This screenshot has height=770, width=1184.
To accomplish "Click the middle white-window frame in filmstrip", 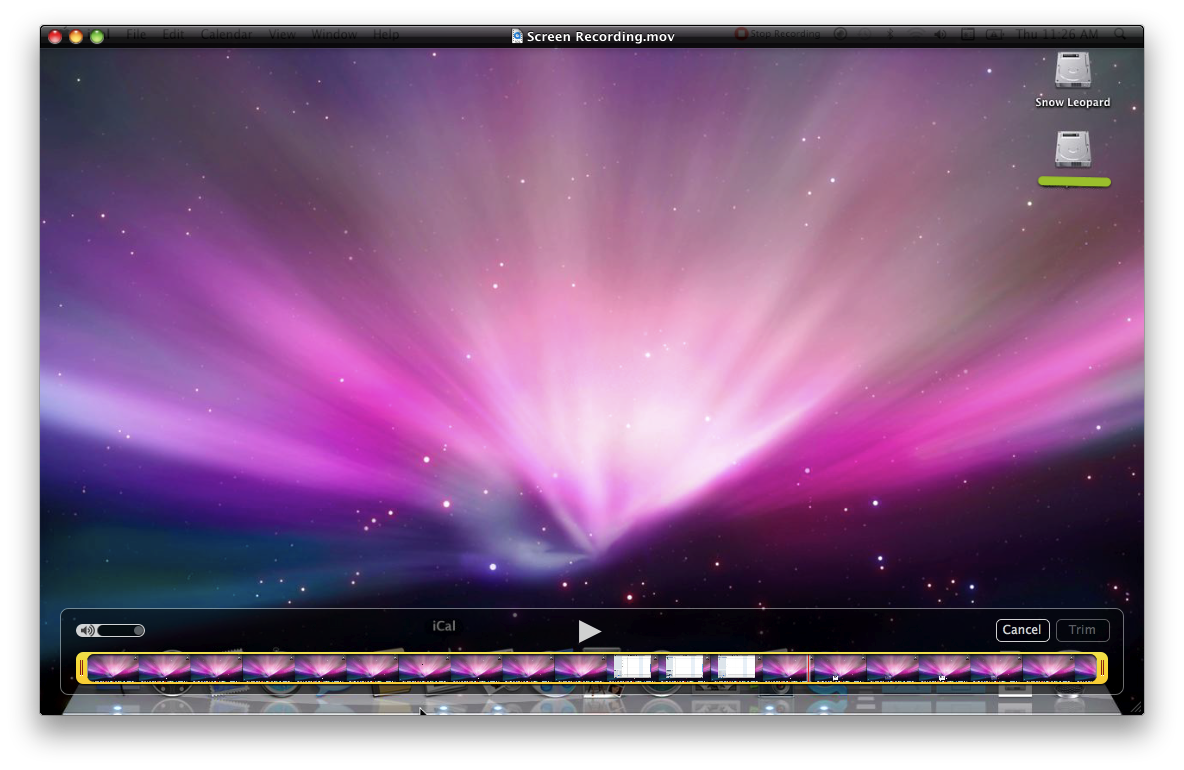I will coord(683,667).
